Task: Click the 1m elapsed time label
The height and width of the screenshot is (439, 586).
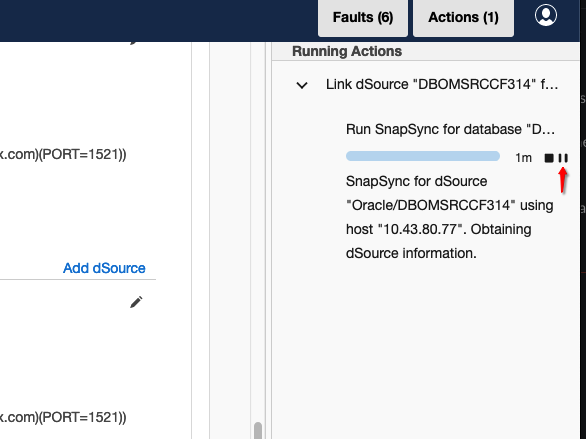Action: click(523, 158)
